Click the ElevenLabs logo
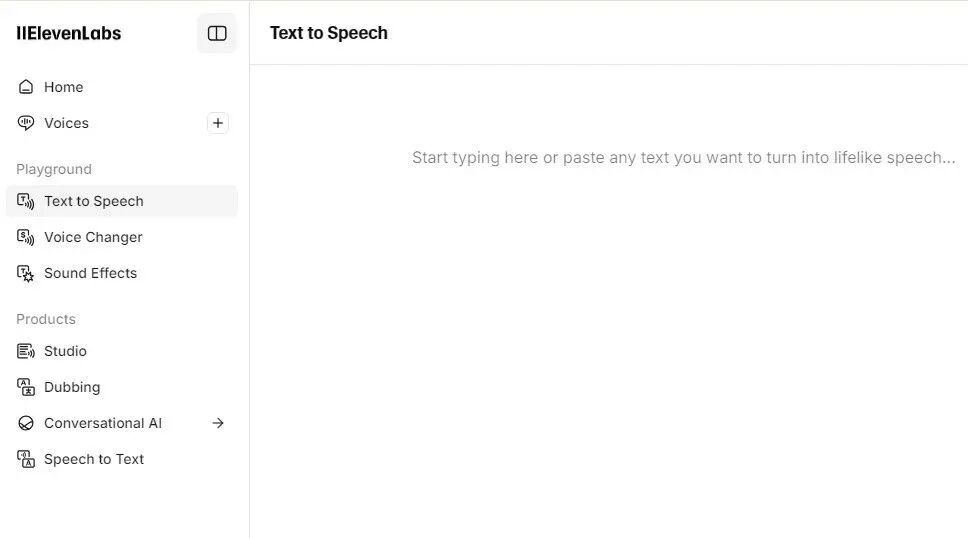The height and width of the screenshot is (538, 968). click(69, 33)
